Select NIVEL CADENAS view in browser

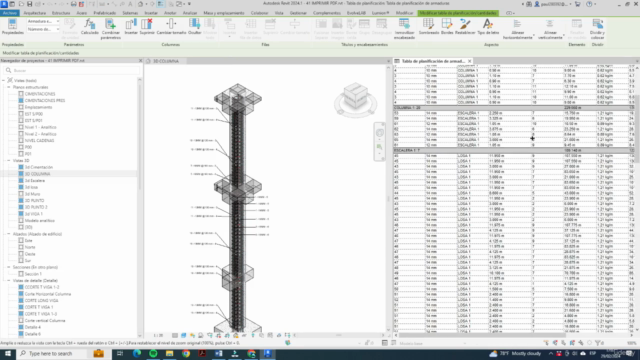click(x=39, y=141)
